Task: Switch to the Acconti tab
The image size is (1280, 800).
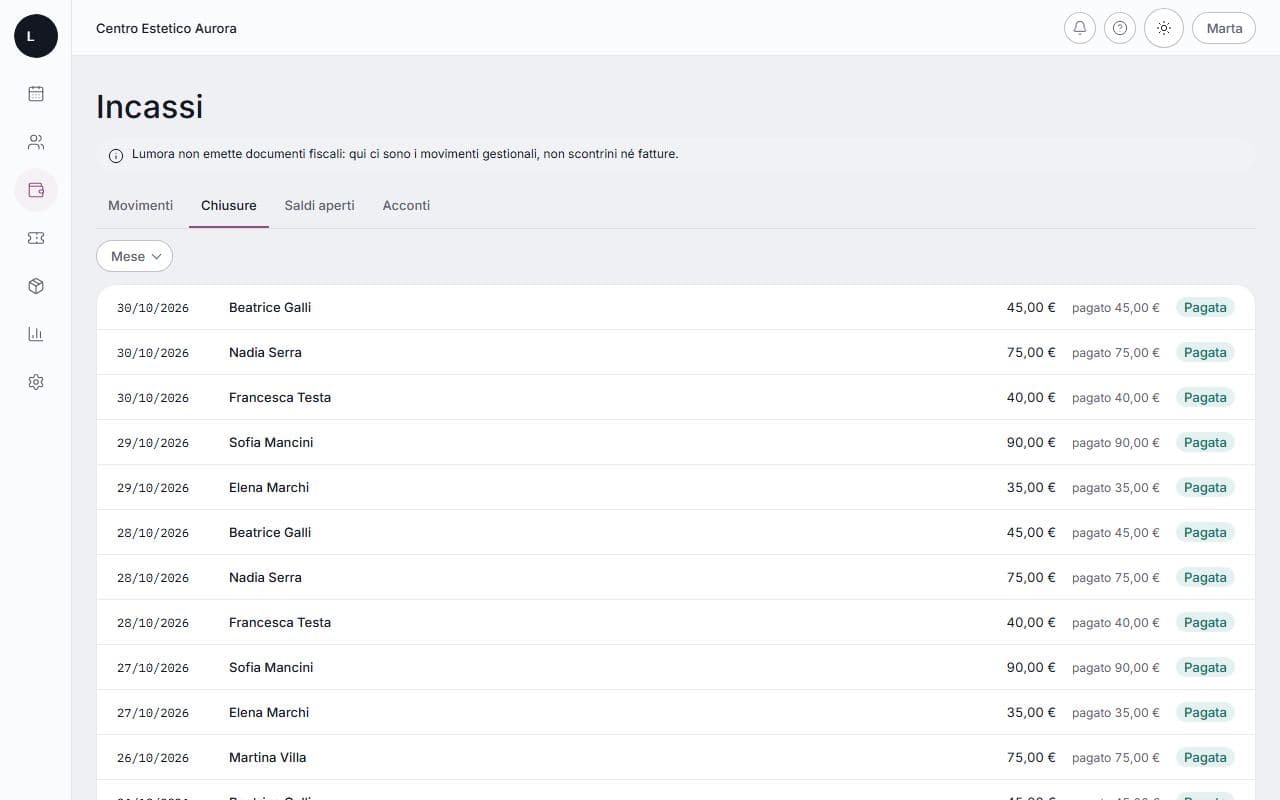Action: click(x=406, y=205)
